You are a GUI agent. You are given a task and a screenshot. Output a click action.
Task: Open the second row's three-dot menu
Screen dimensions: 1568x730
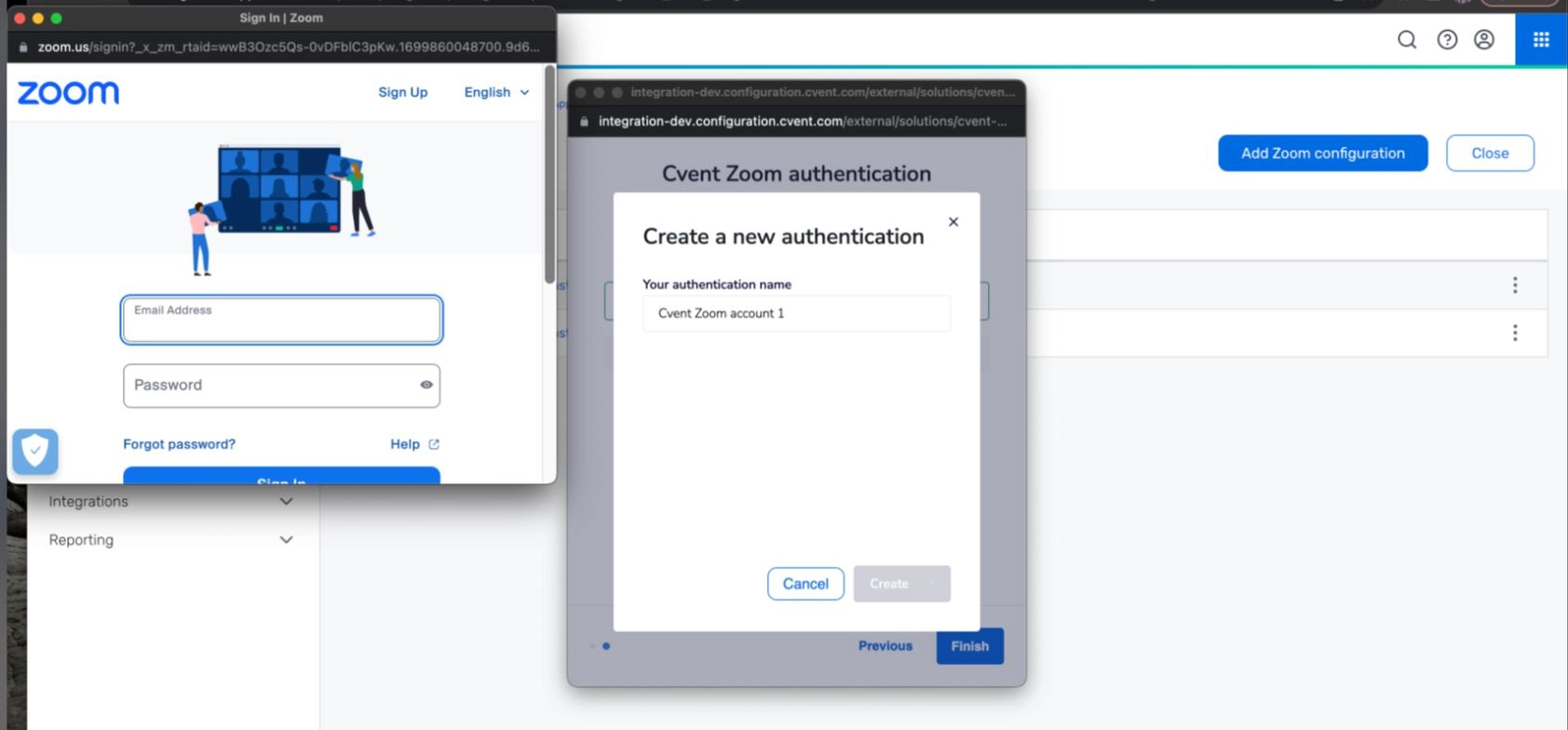coord(1515,332)
